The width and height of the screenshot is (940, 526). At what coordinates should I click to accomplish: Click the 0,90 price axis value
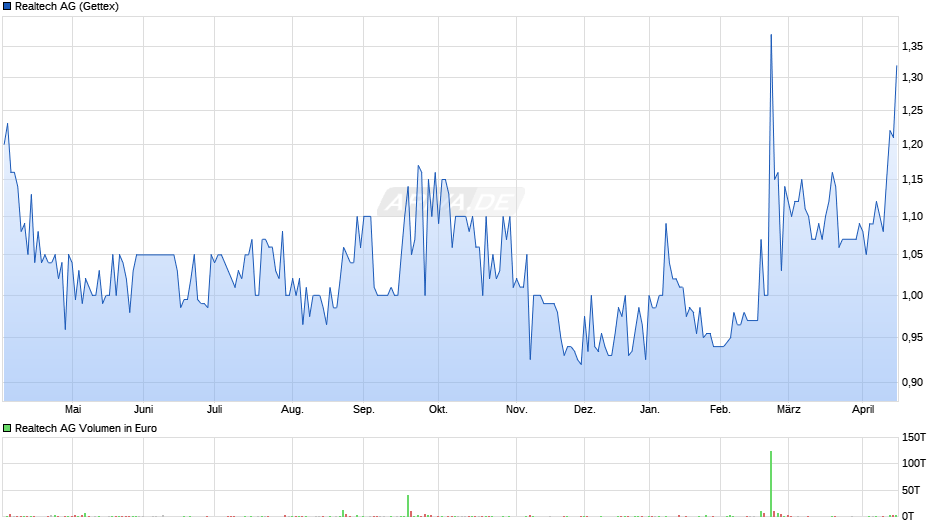912,382
